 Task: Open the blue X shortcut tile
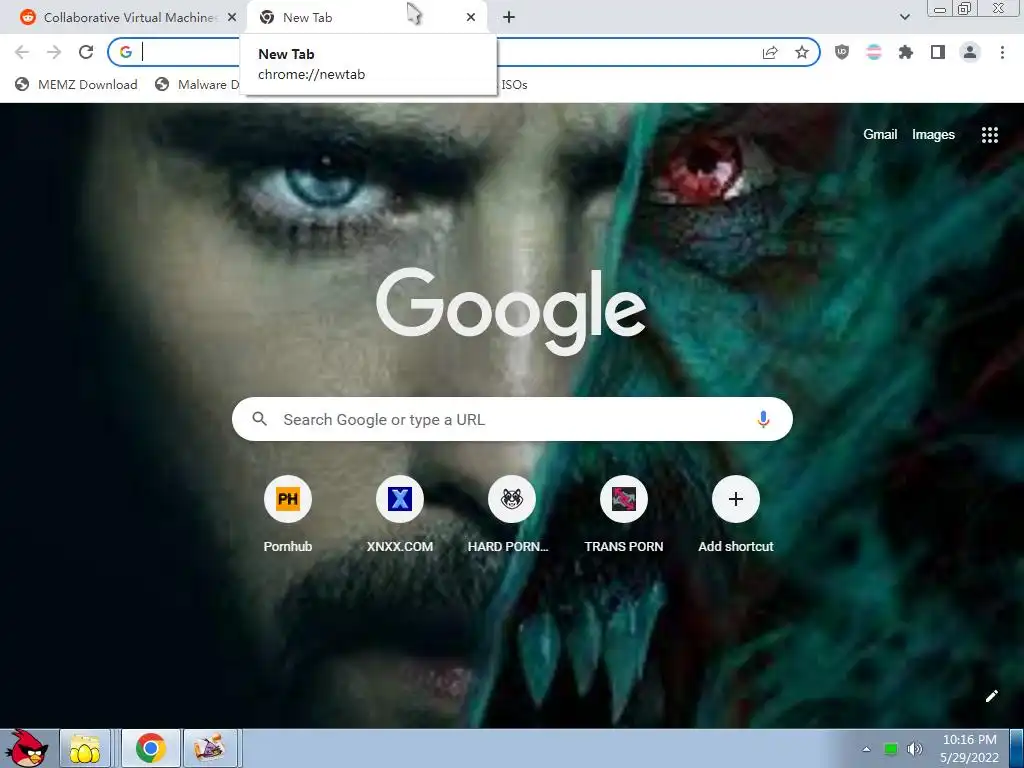tap(400, 499)
